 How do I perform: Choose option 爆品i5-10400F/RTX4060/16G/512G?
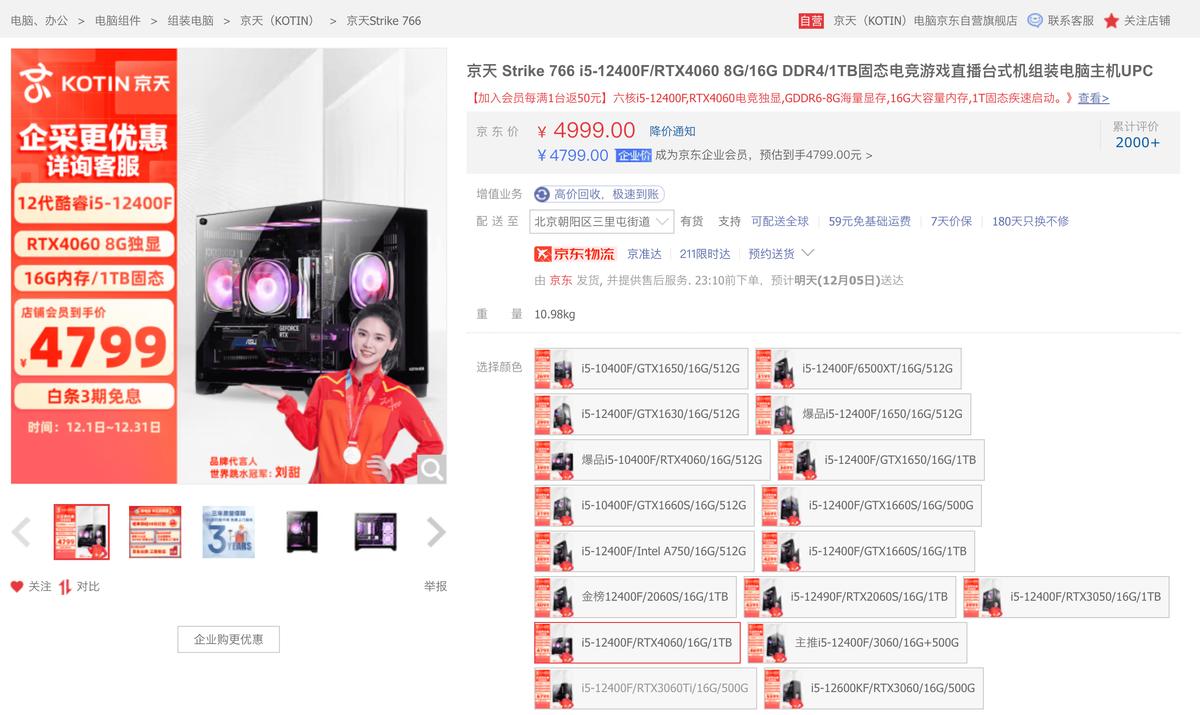pos(652,460)
